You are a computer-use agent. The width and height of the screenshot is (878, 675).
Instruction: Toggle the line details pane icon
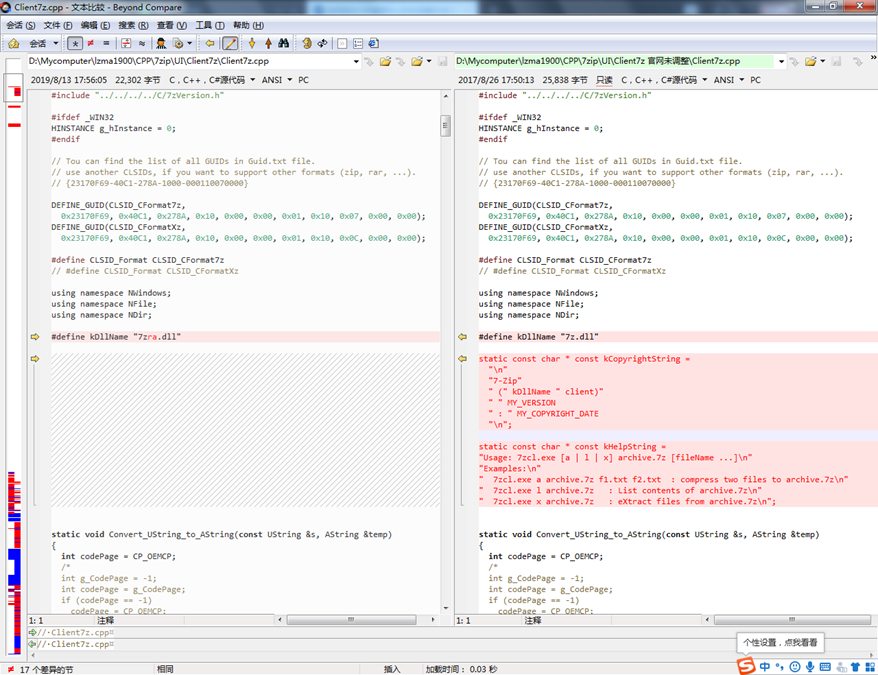[x=358, y=43]
